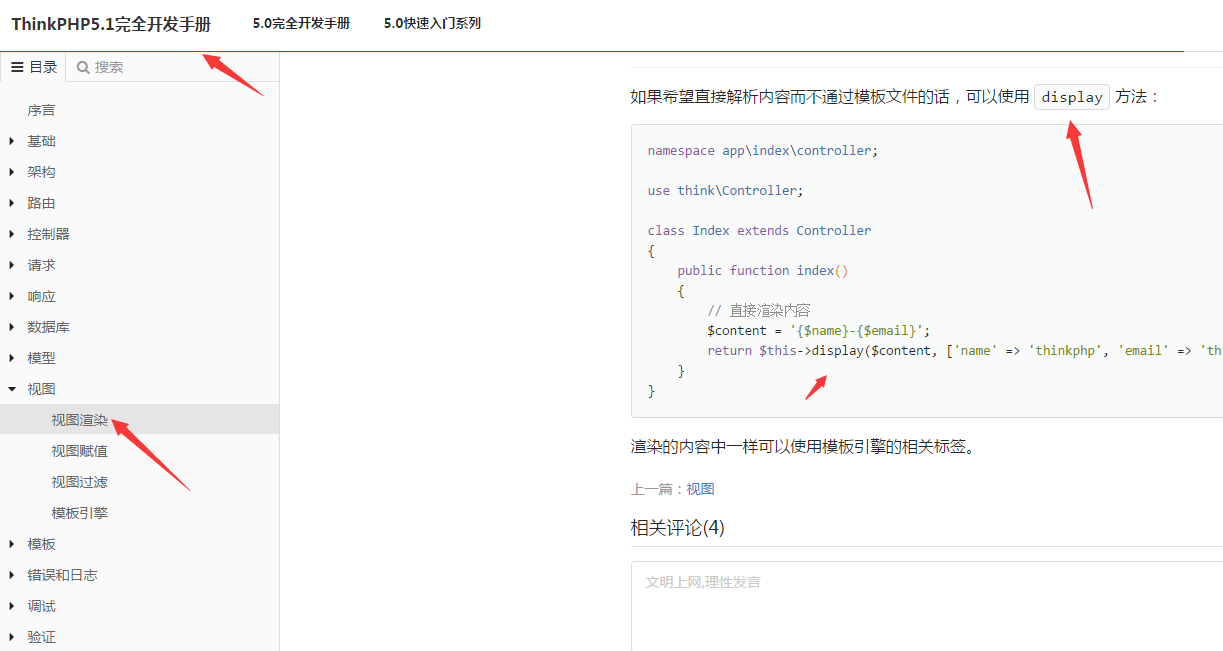This screenshot has height=651, width=1223.
Task: Expand the 基础 tree section
Action: point(11,141)
